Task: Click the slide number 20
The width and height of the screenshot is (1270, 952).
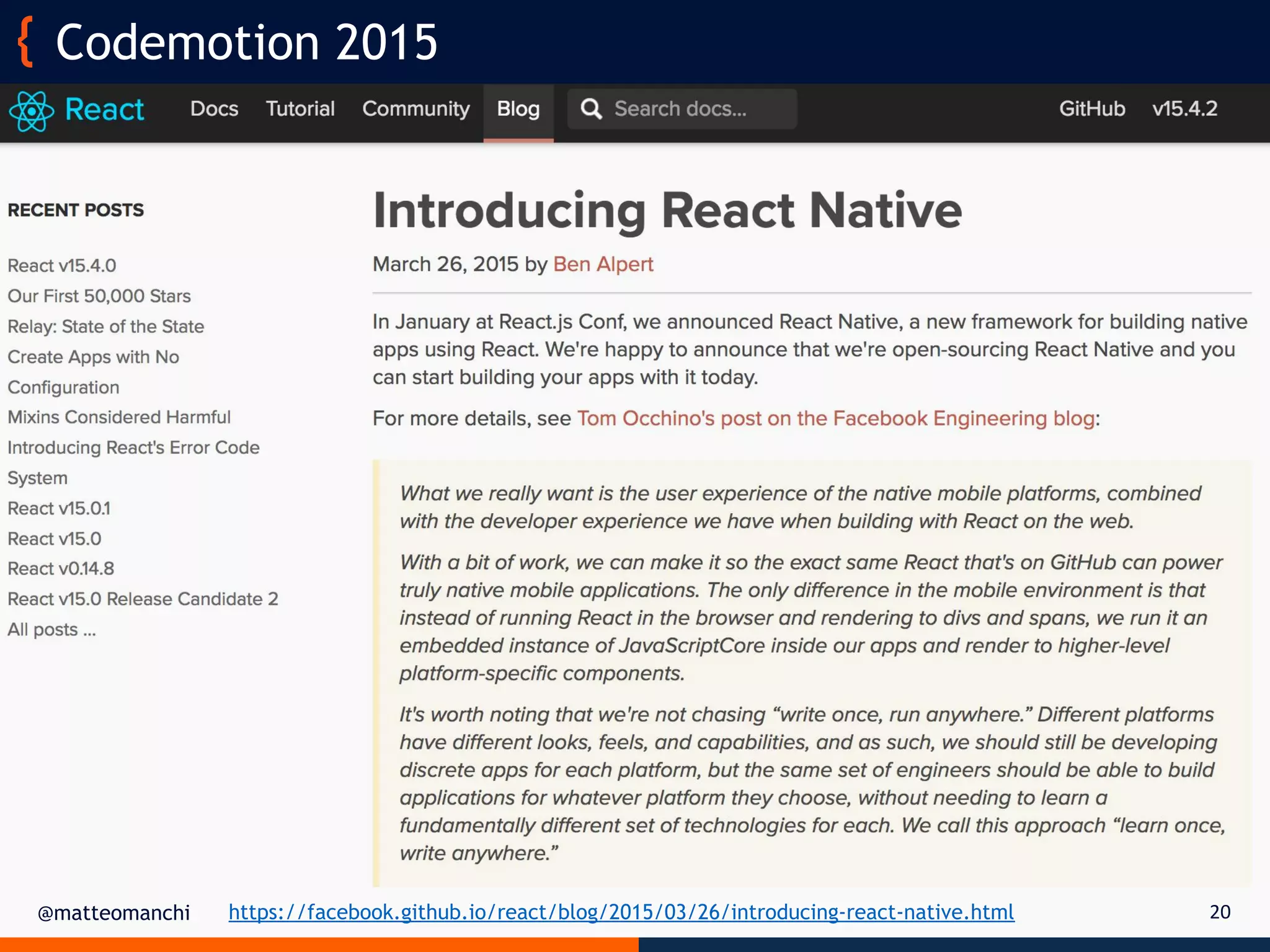Action: (1220, 912)
